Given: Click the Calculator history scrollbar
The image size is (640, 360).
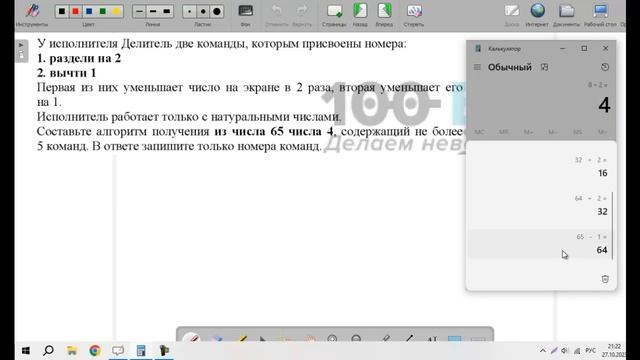Looking at the screenshot, I should [613, 226].
